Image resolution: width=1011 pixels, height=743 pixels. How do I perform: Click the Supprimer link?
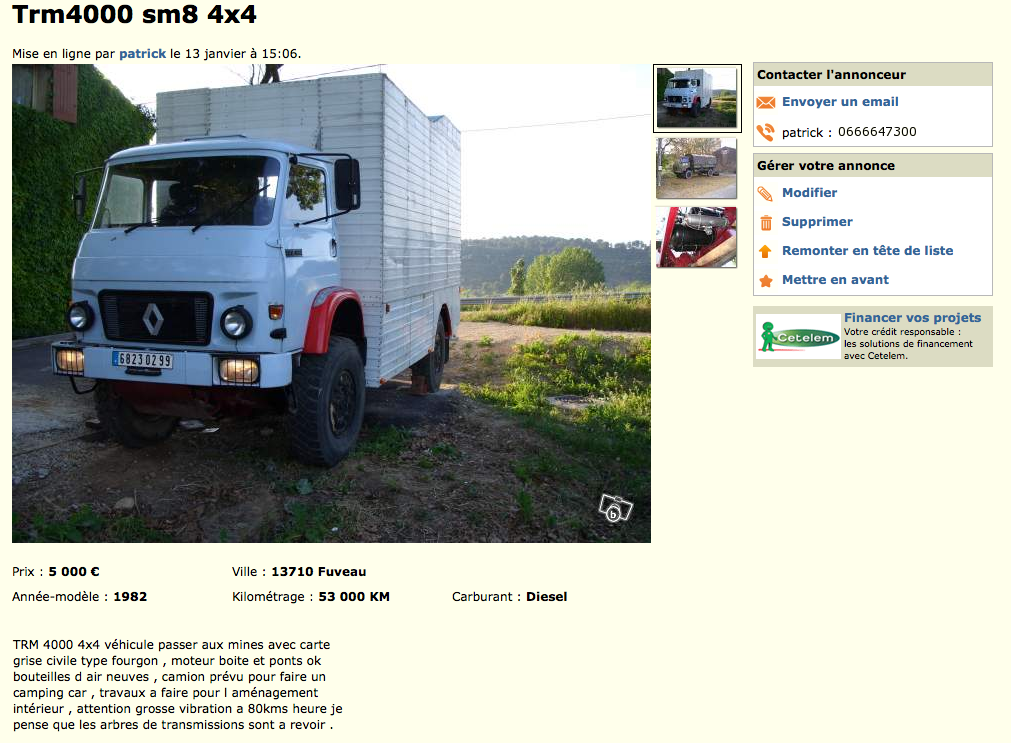817,222
